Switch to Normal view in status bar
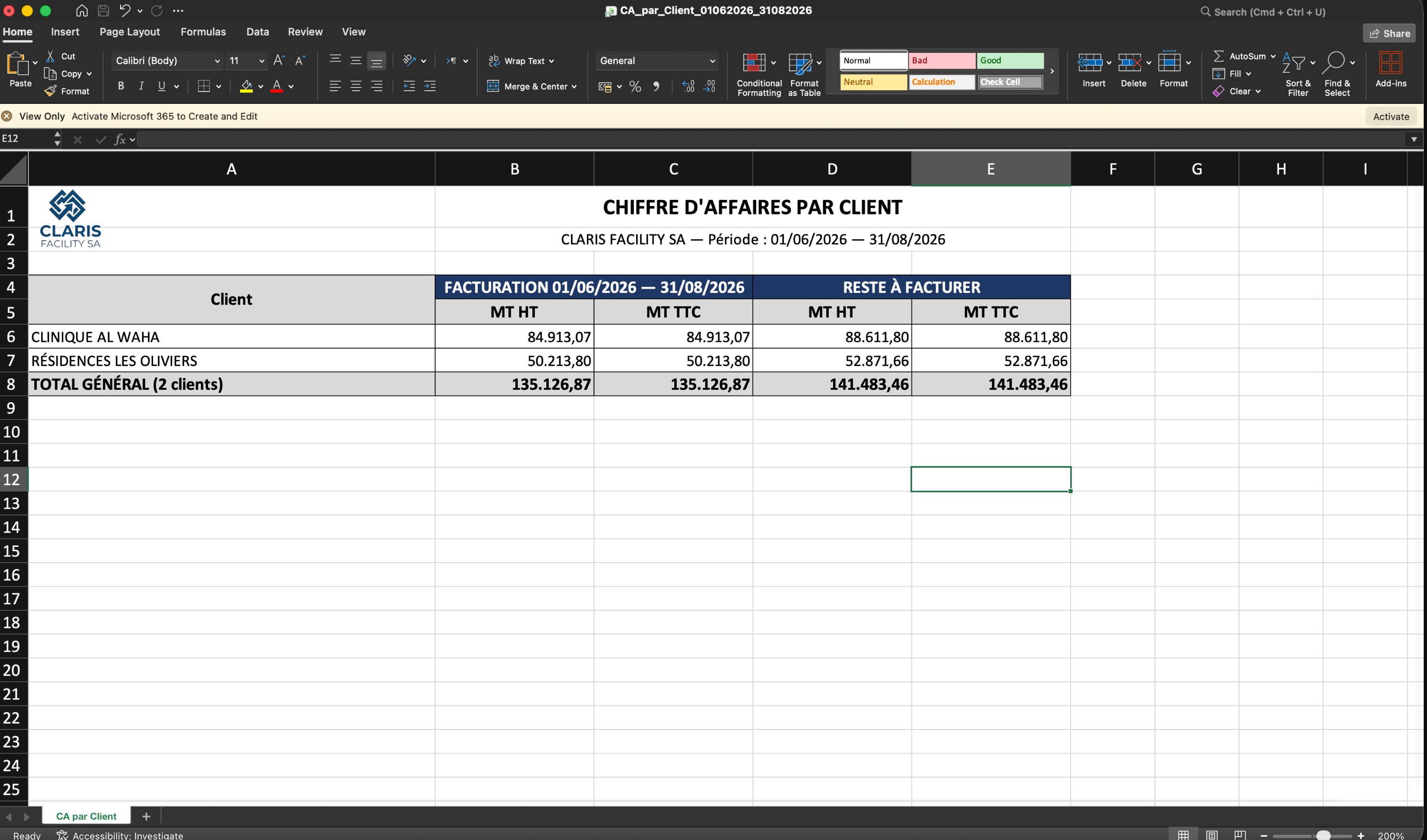Image resolution: width=1427 pixels, height=840 pixels. pyautogui.click(x=1184, y=835)
